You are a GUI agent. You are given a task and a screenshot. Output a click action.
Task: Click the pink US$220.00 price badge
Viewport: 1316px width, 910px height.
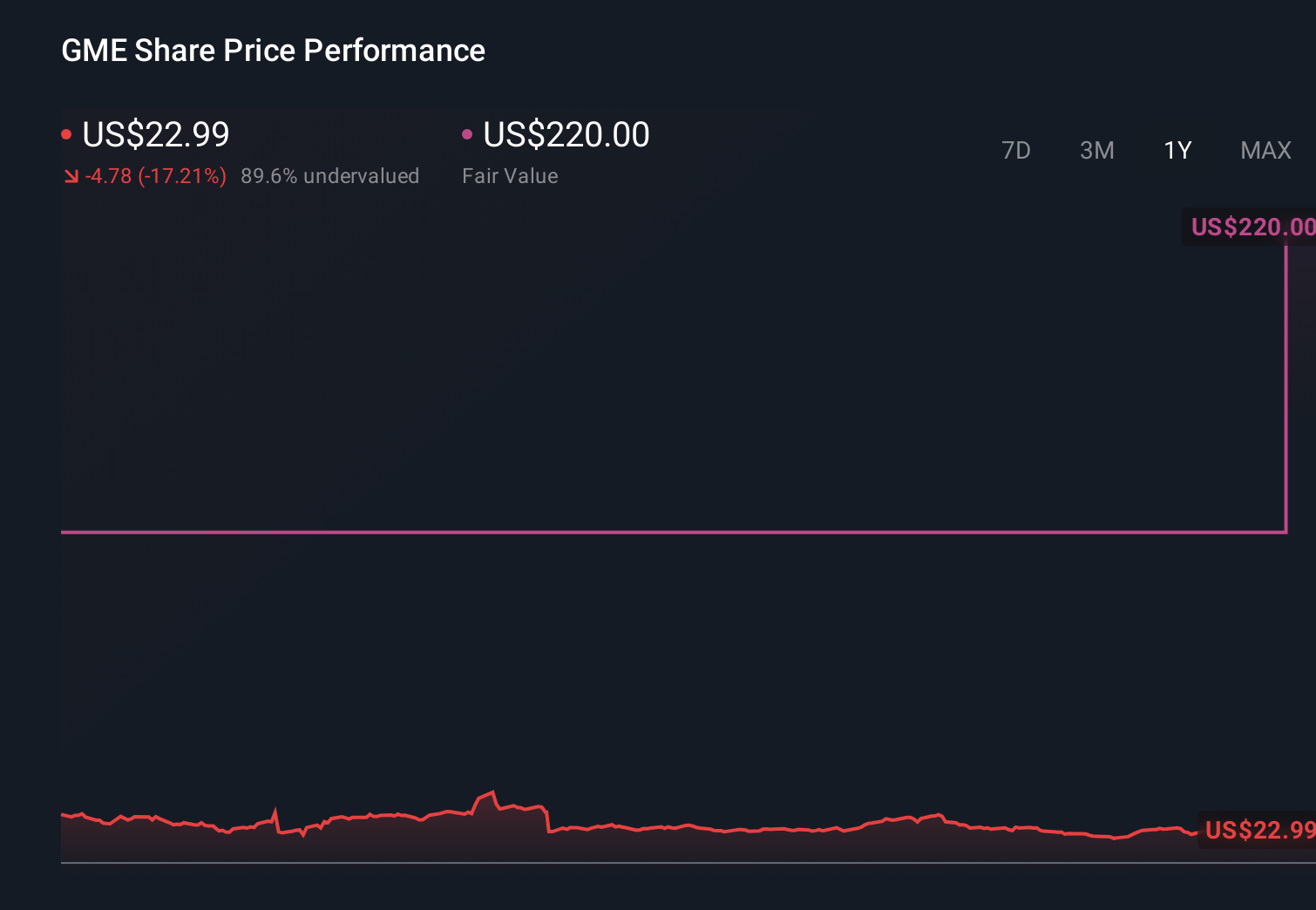point(1251,227)
